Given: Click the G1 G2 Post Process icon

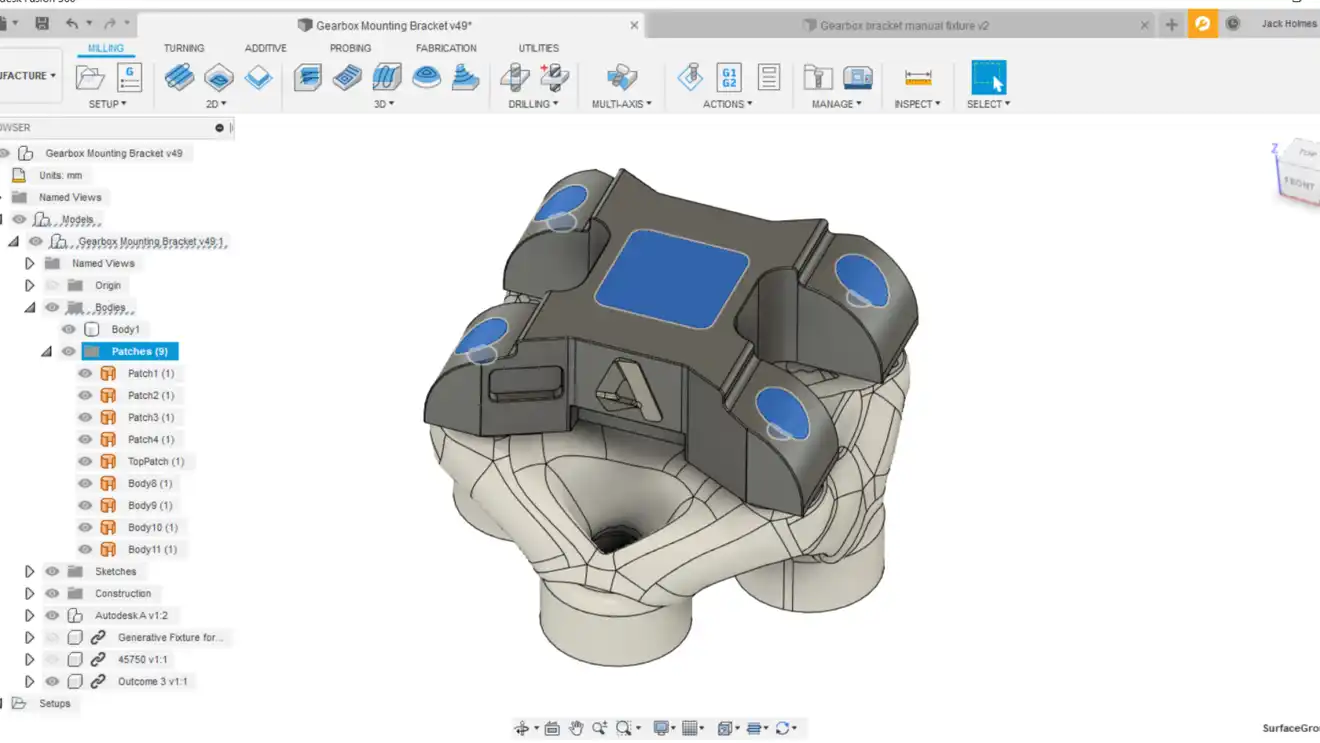Looking at the screenshot, I should 729,77.
